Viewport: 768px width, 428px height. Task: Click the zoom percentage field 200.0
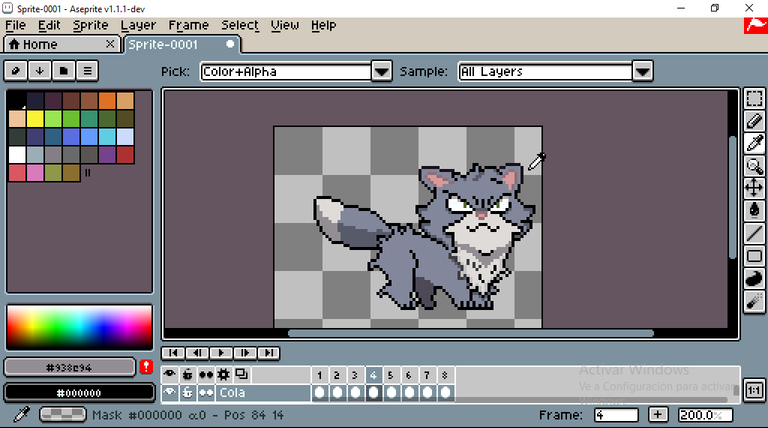point(705,415)
